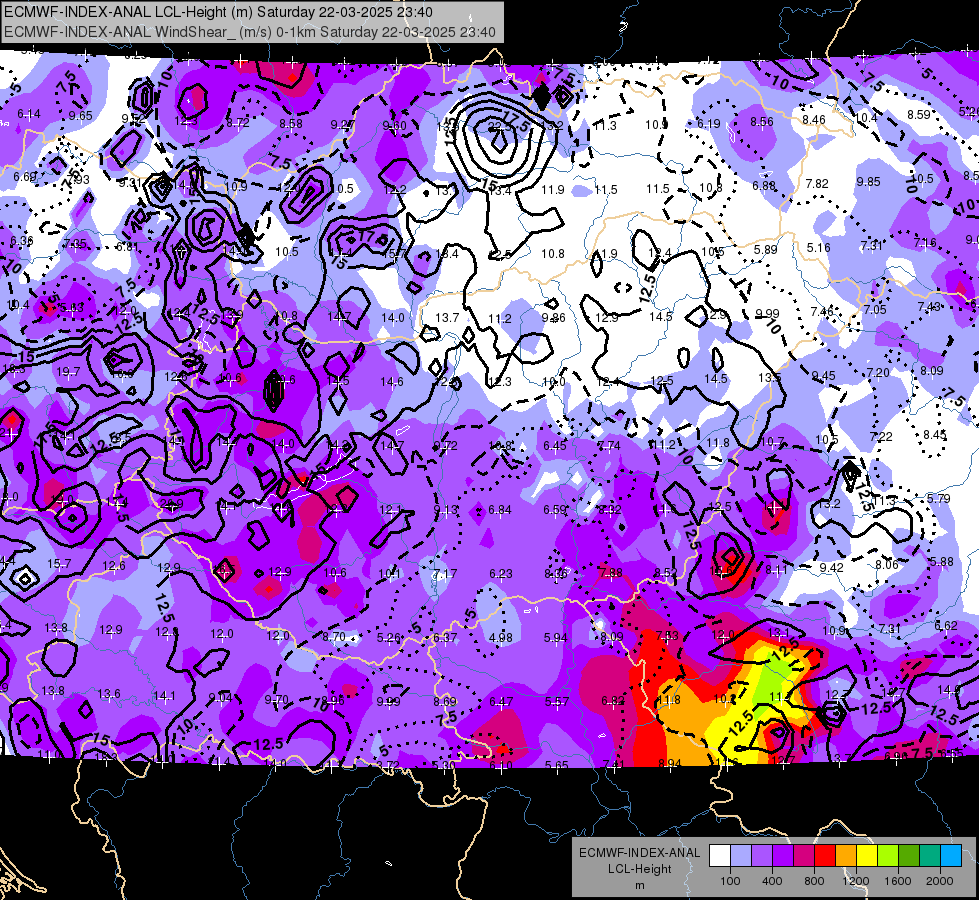This screenshot has width=979, height=900.
Task: Click the wind shear value 20.9
Action: coord(172,504)
